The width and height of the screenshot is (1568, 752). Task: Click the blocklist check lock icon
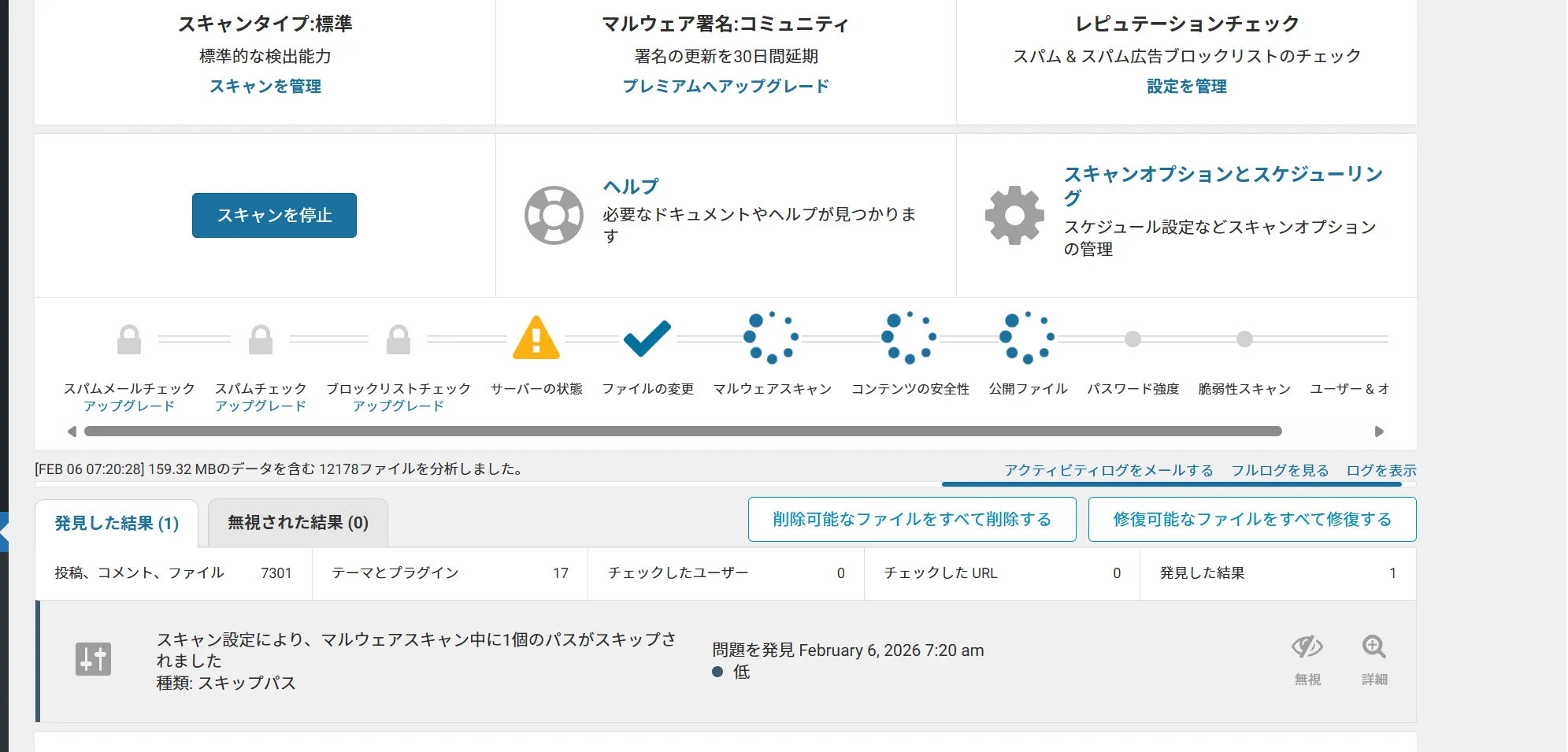(398, 340)
